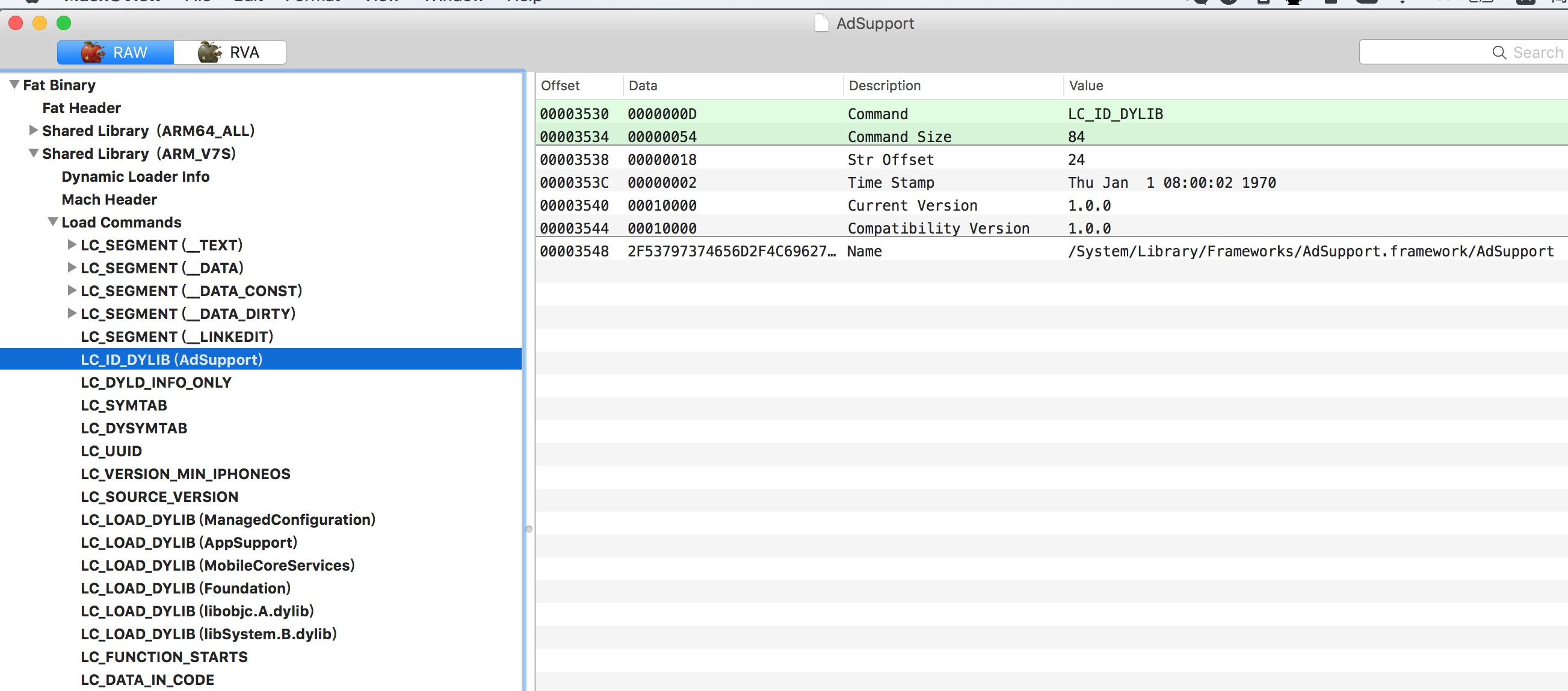Click the LC_SEGMENT (__DATA_CONST) label
Viewport: 1568px width, 691px height.
click(191, 291)
